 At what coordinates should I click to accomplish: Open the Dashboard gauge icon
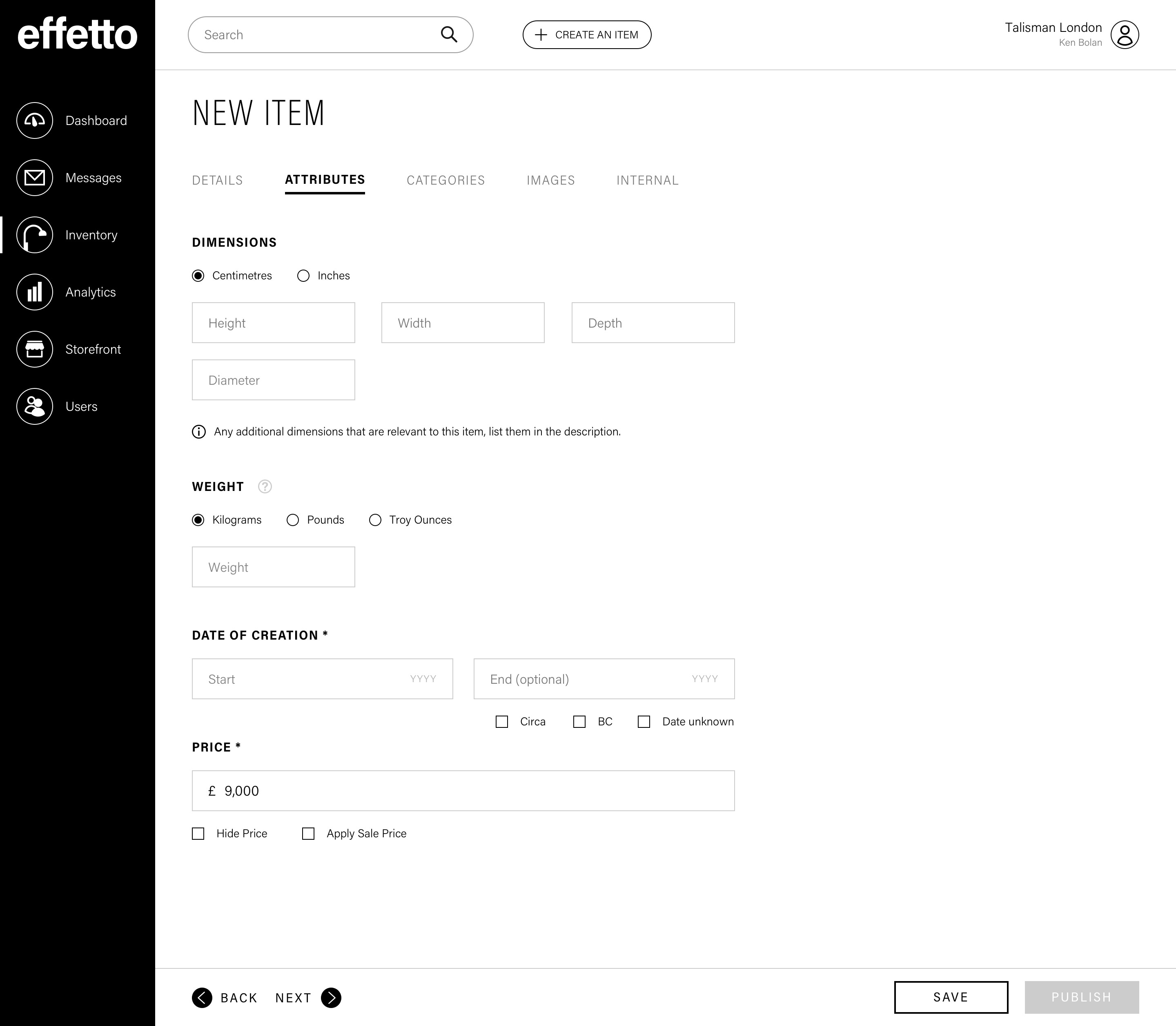[x=35, y=120]
